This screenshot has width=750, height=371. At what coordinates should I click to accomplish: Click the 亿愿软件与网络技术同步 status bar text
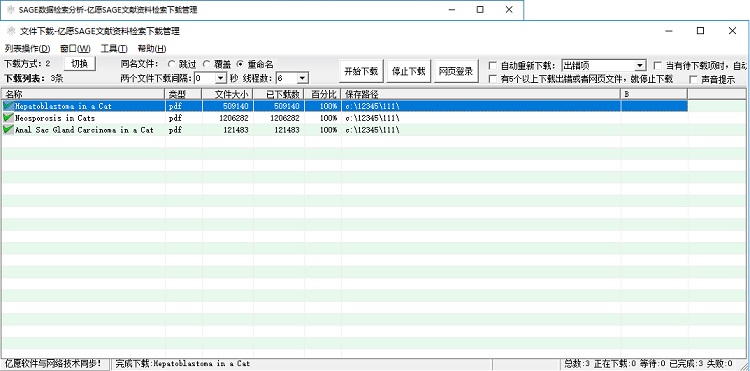pyautogui.click(x=54, y=364)
